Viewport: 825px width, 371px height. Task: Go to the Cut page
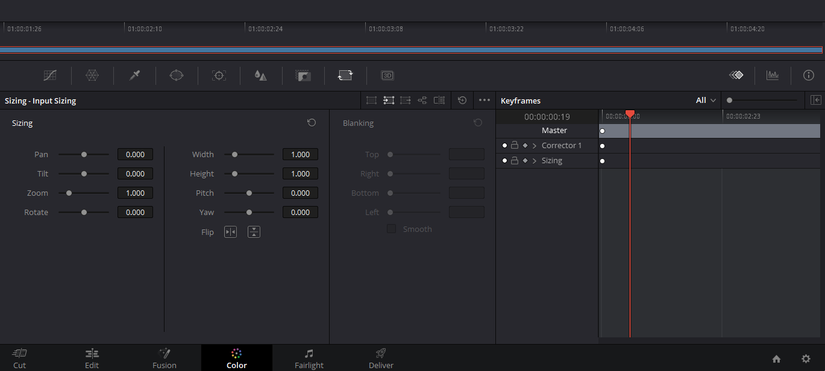(x=19, y=358)
